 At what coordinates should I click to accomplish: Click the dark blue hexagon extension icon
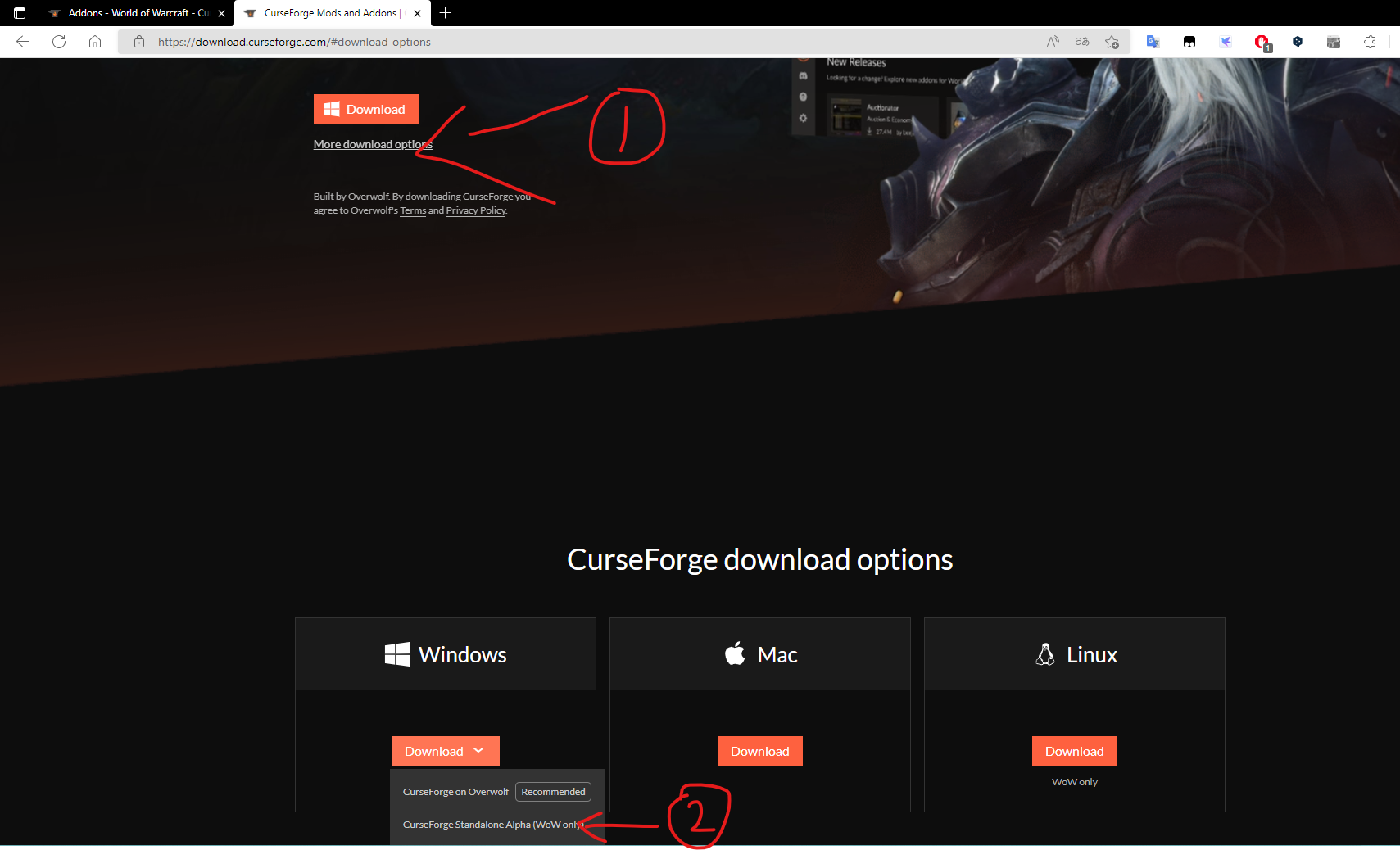click(x=1298, y=42)
